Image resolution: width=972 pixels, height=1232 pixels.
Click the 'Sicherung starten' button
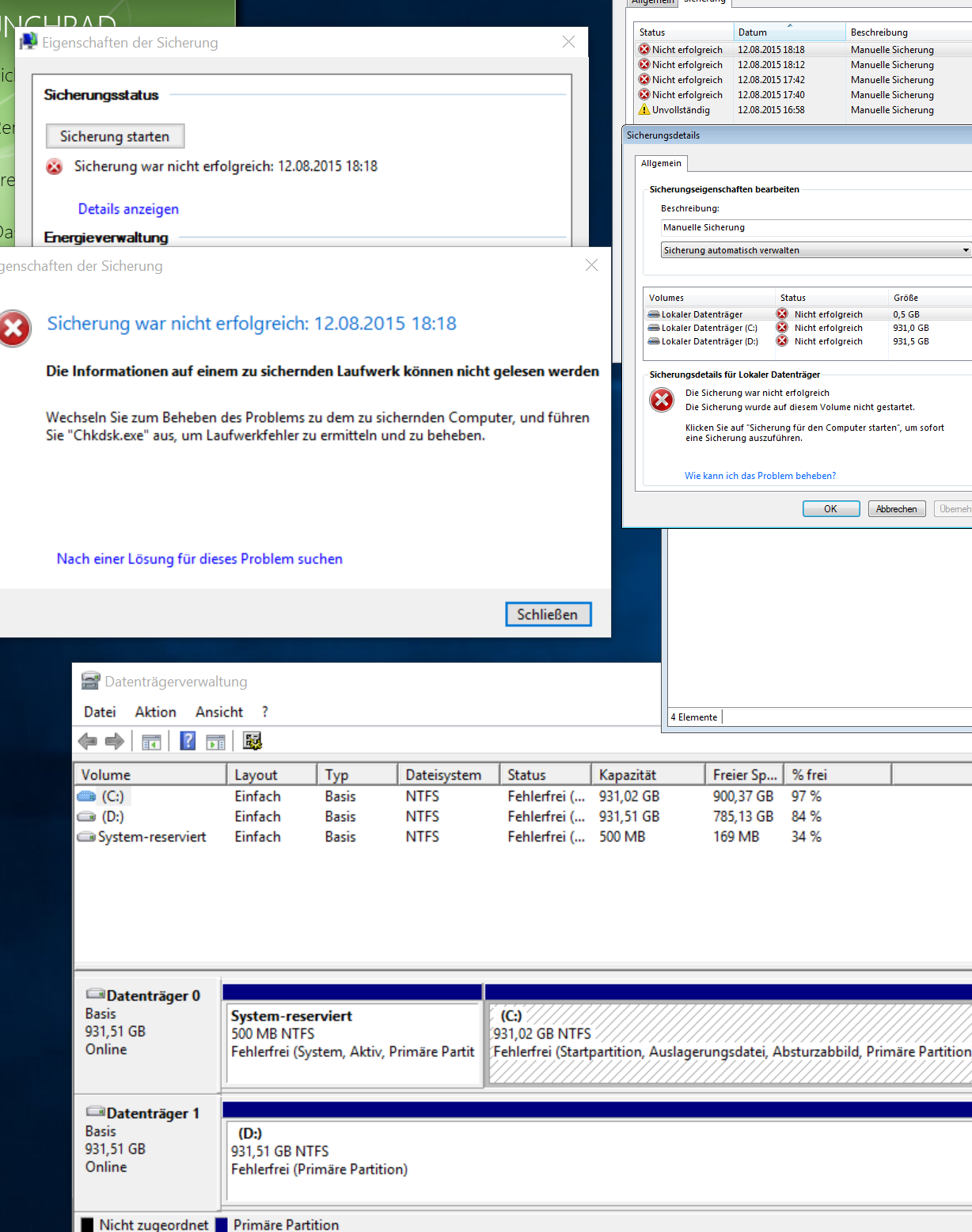pyautogui.click(x=115, y=136)
